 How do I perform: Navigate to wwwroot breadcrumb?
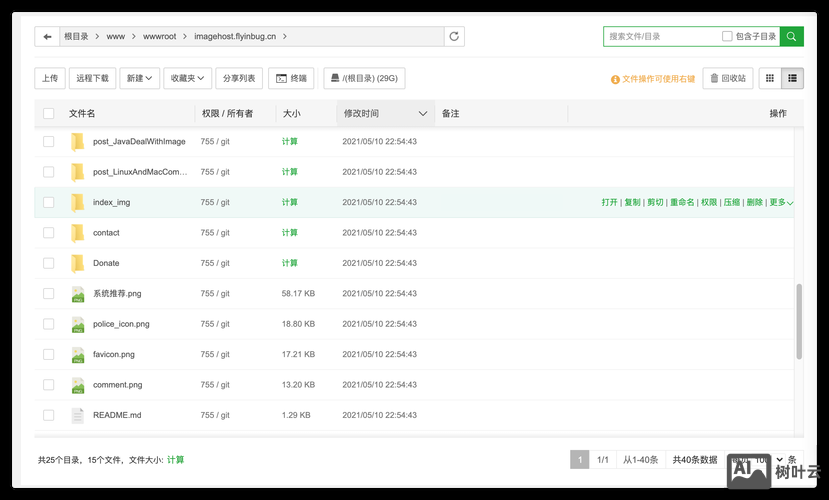tap(160, 36)
